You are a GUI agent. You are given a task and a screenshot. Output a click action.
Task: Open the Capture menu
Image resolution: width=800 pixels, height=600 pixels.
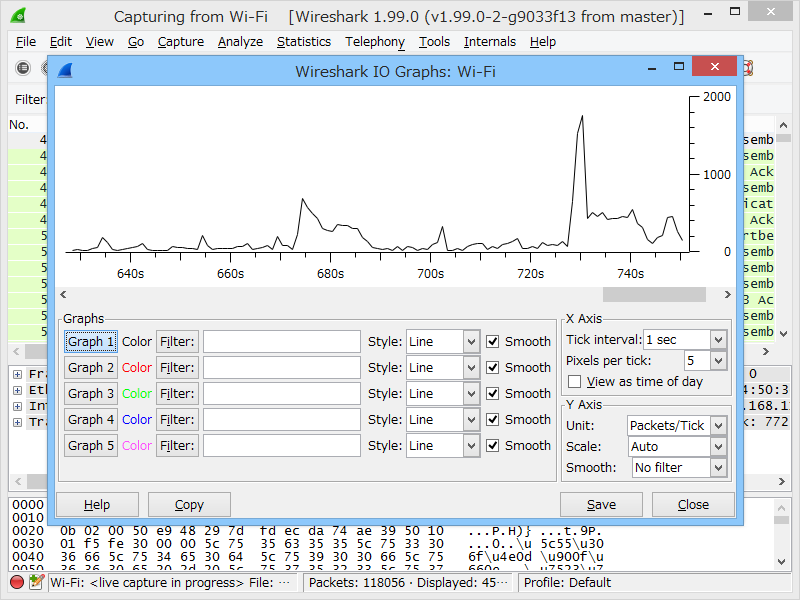coord(181,41)
